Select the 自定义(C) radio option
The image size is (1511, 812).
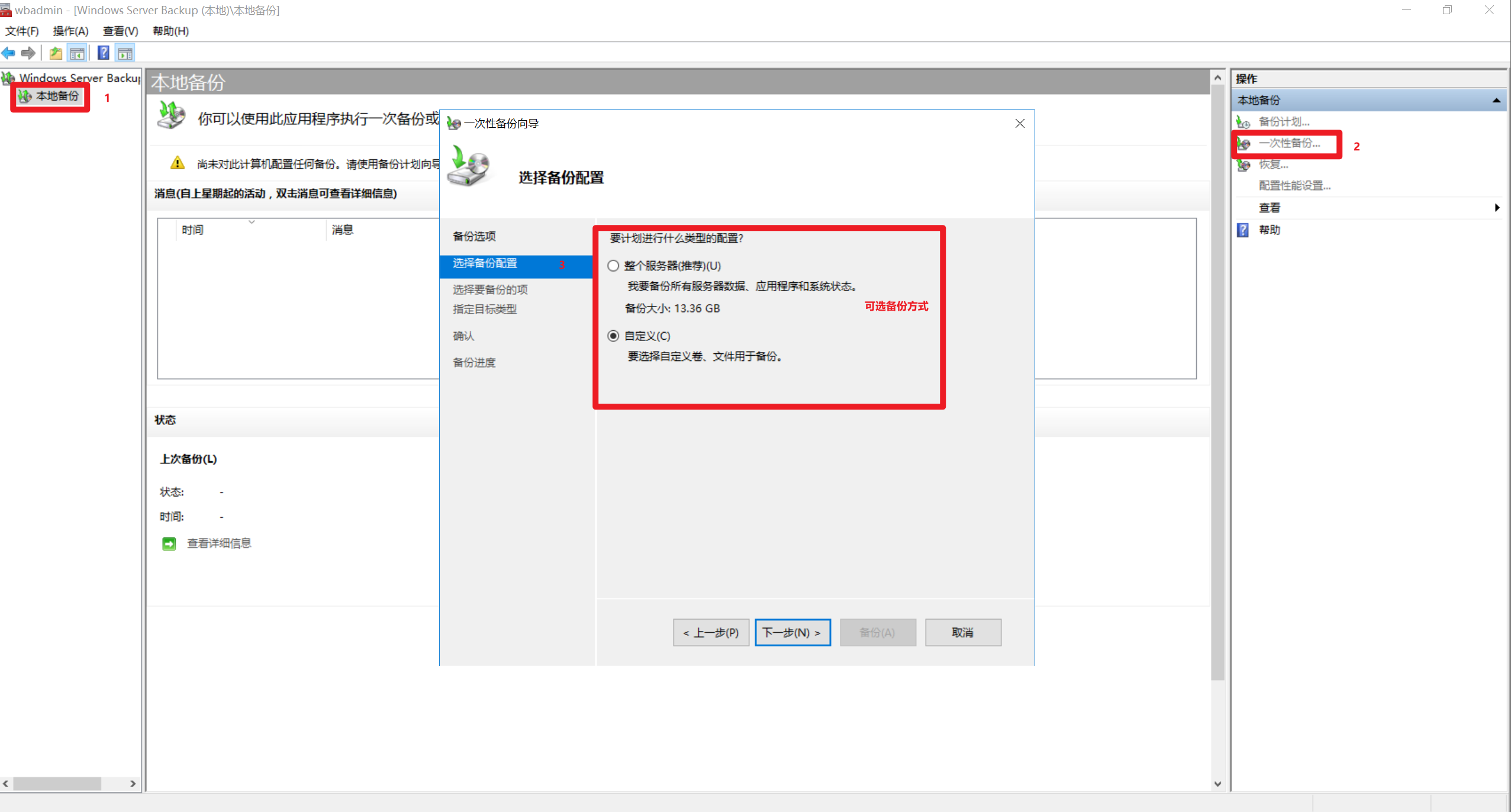(x=613, y=336)
